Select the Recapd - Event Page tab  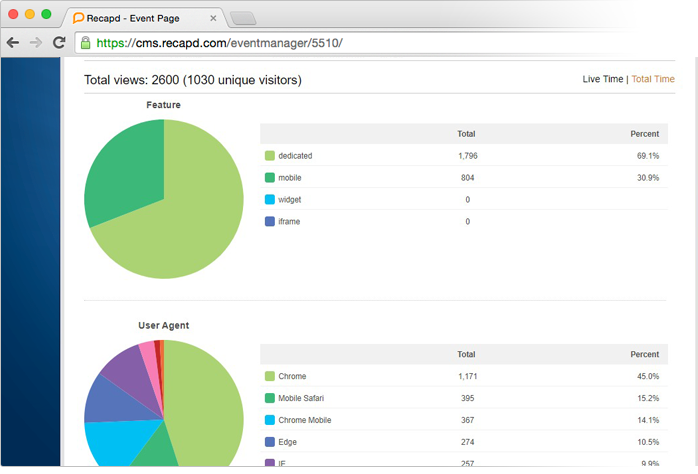coord(147,18)
